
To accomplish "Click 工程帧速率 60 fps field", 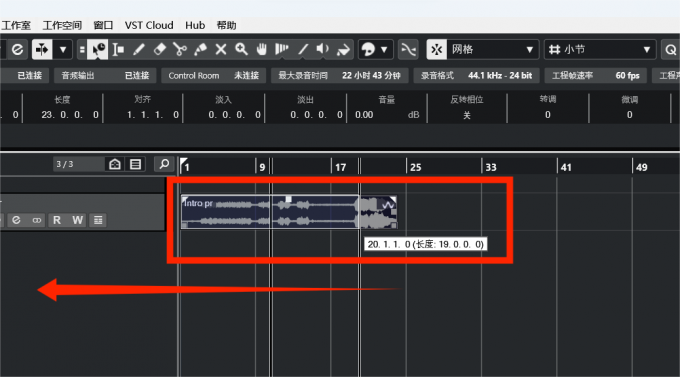I will pyautogui.click(x=595, y=75).
